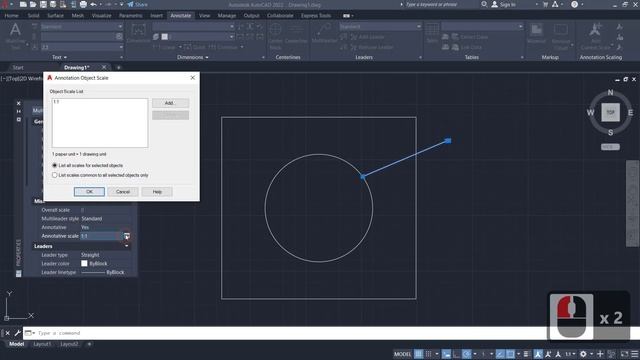Click the Plot printer icon in quick access toolbar
Screen dimensions: 640x360
83,4
